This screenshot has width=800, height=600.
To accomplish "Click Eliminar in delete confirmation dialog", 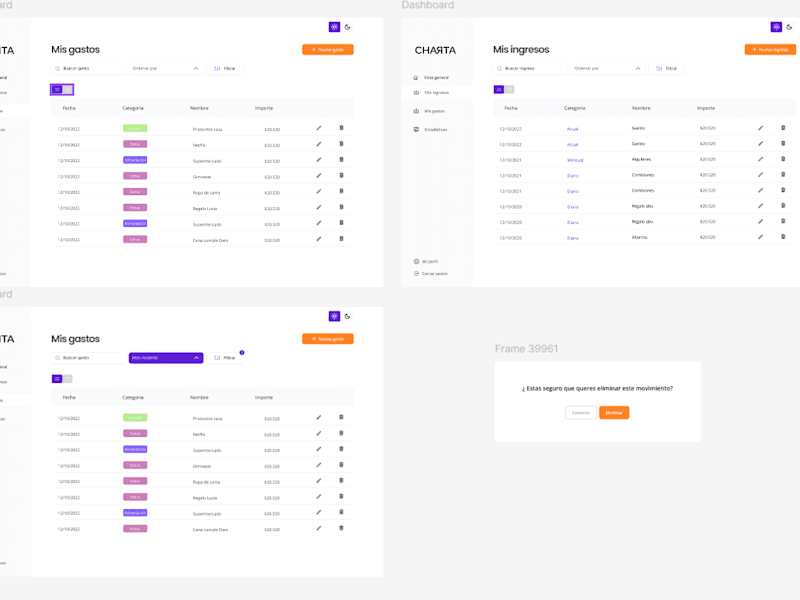I will (614, 413).
